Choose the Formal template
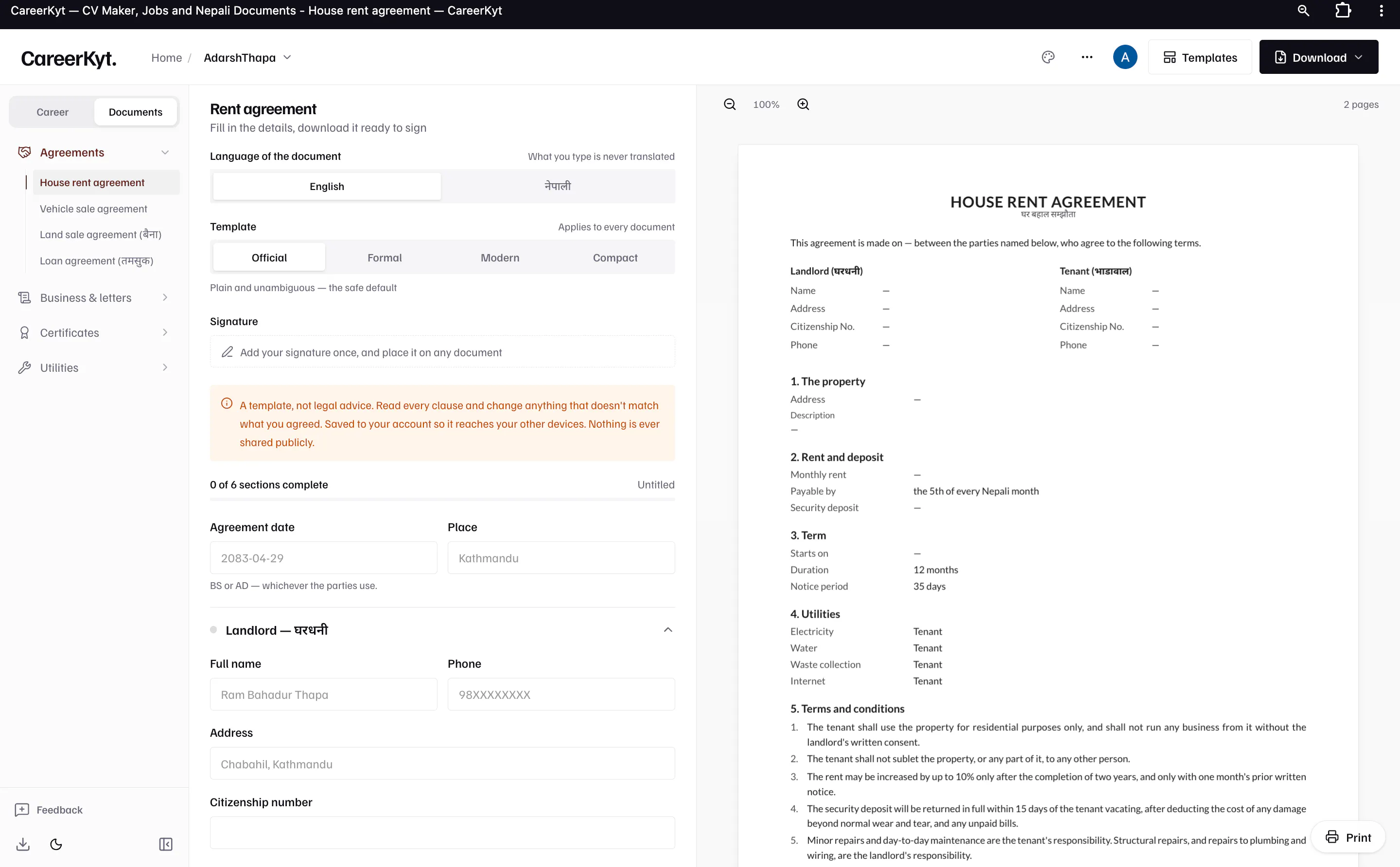The height and width of the screenshot is (867, 1400). click(x=384, y=258)
